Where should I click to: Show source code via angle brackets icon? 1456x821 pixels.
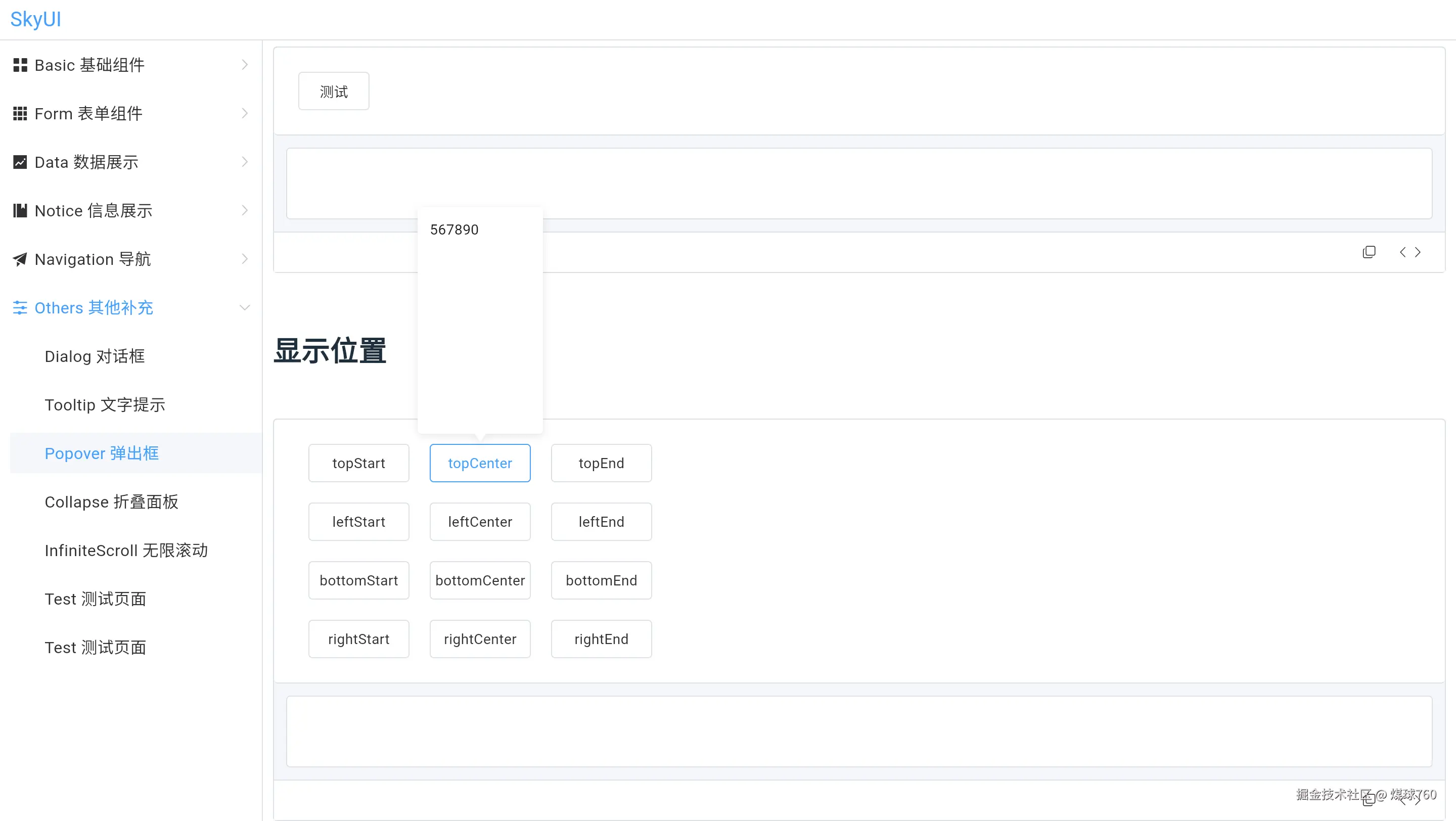click(1409, 252)
